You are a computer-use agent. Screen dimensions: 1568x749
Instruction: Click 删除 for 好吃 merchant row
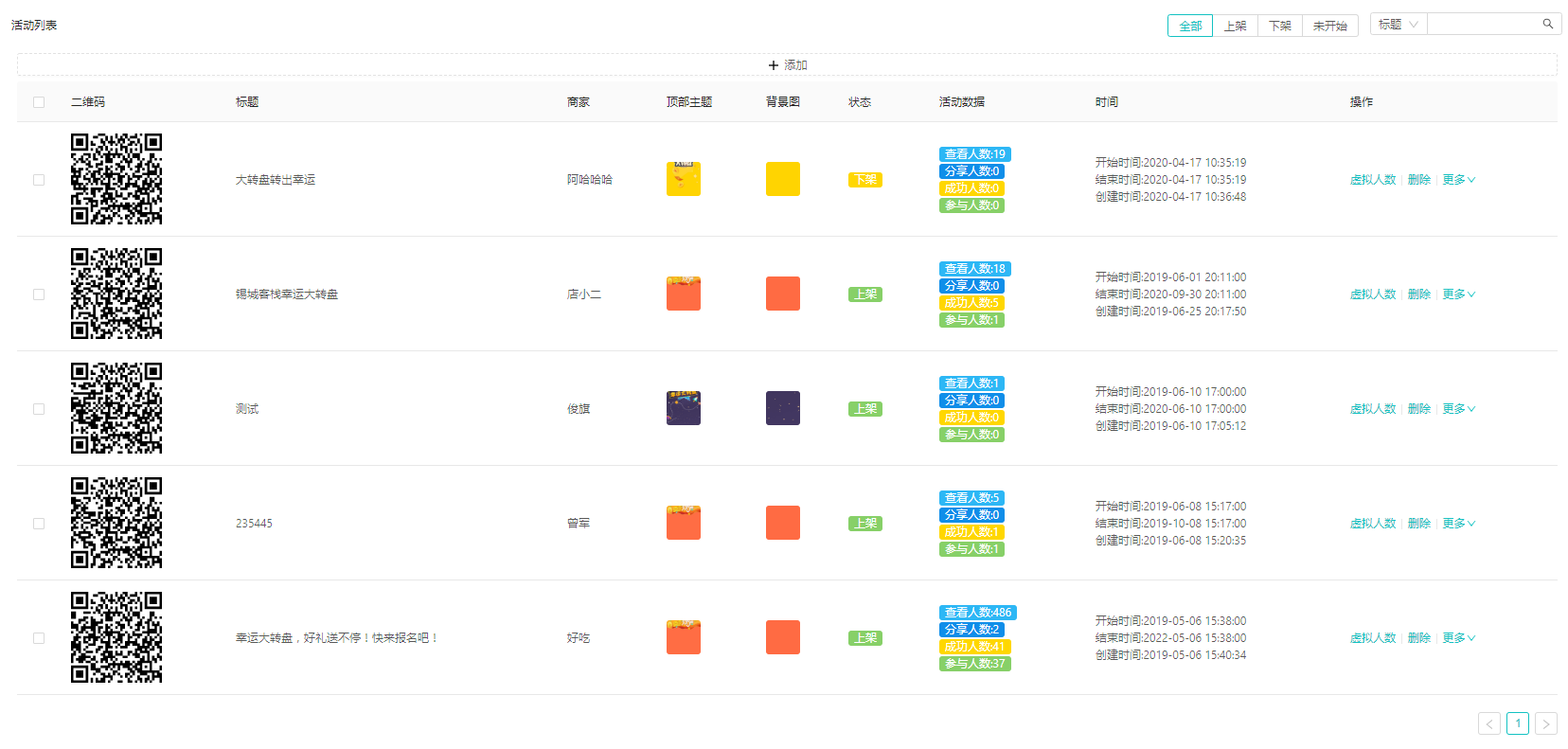coord(1419,638)
